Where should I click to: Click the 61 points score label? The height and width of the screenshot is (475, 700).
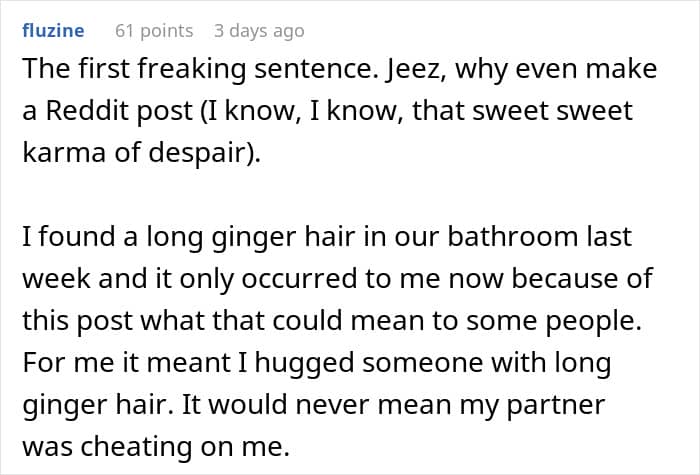(154, 31)
